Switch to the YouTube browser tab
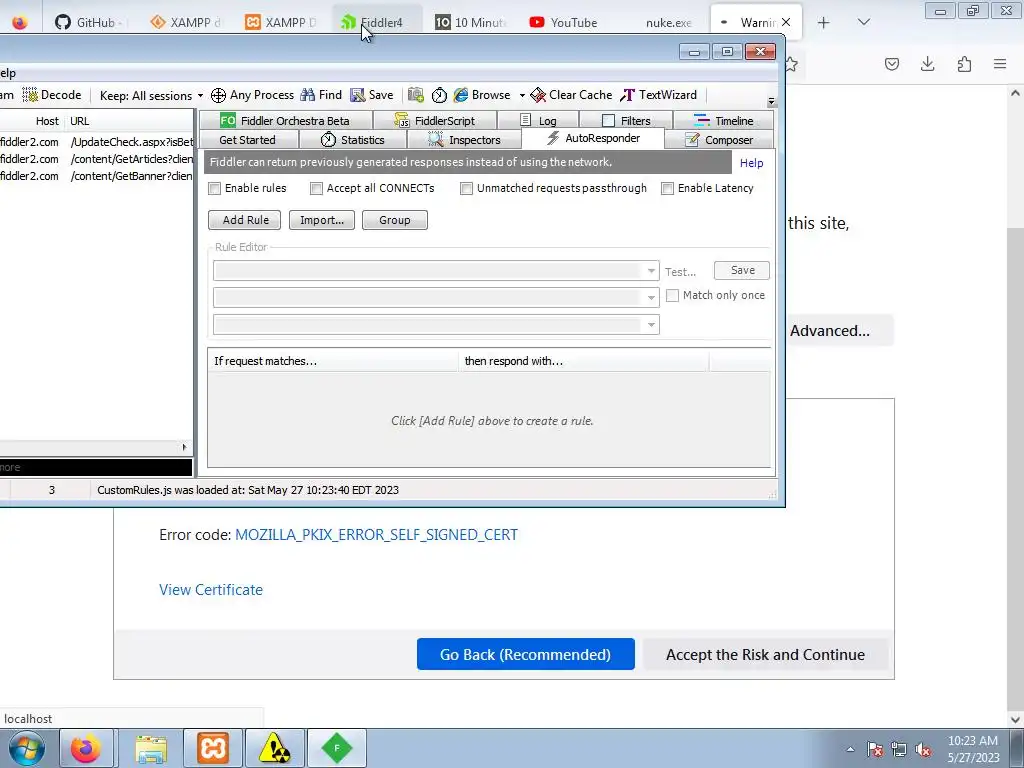 click(x=564, y=23)
